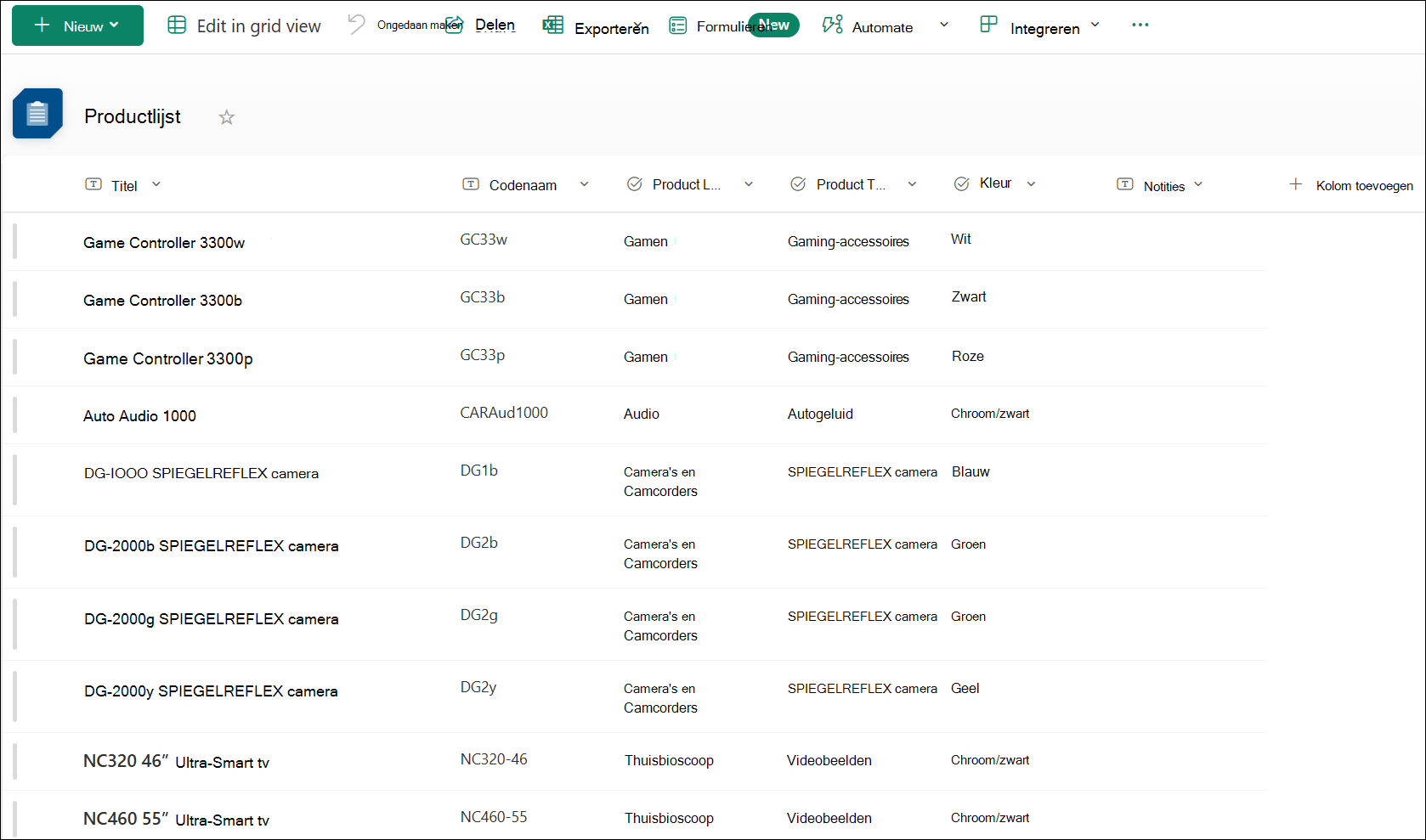Click codenaam cell GC33b
The height and width of the screenshot is (840, 1426).
tap(483, 297)
